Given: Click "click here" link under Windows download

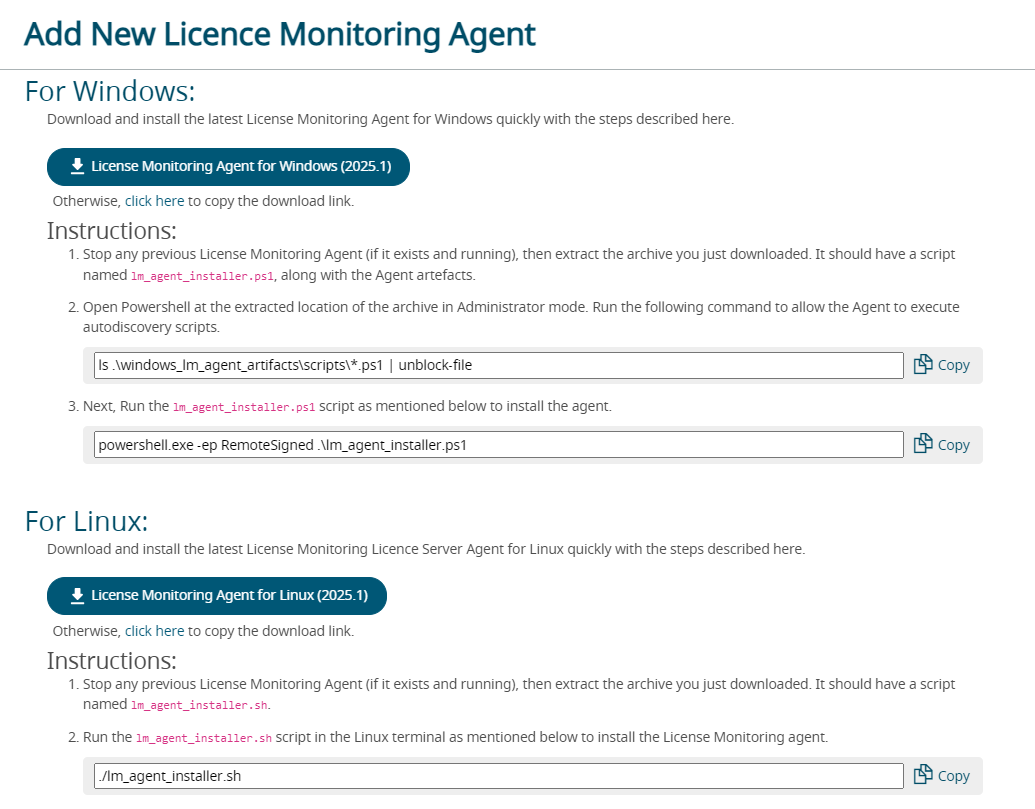Looking at the screenshot, I should (154, 201).
